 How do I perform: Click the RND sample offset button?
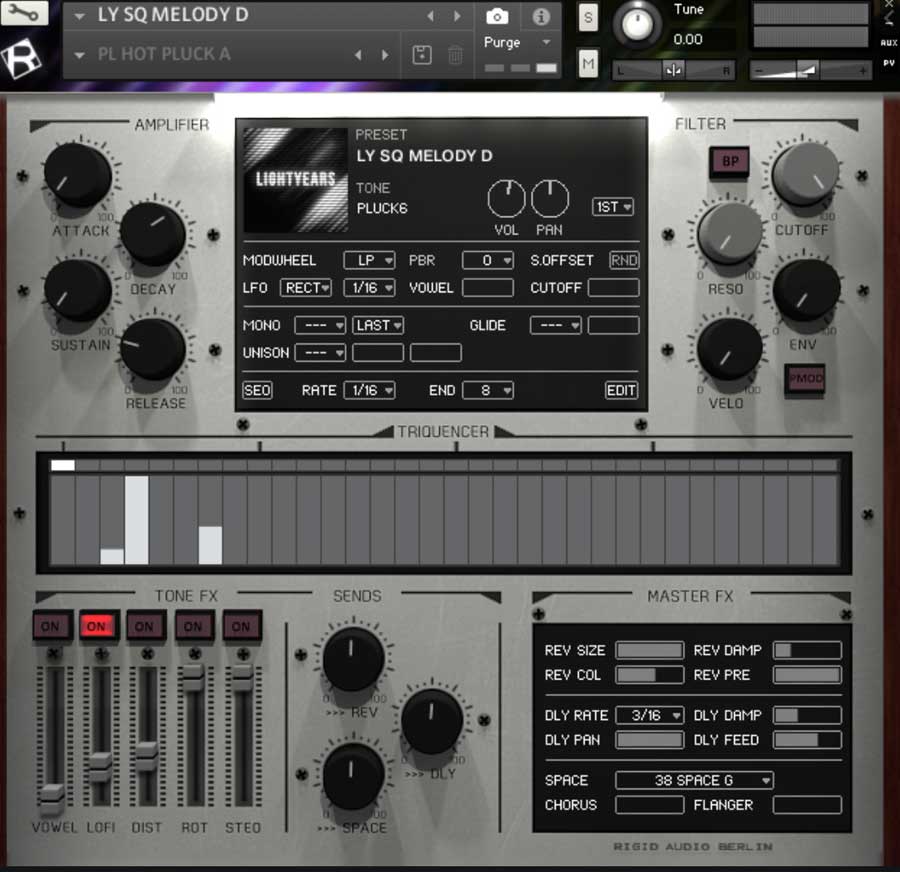624,260
